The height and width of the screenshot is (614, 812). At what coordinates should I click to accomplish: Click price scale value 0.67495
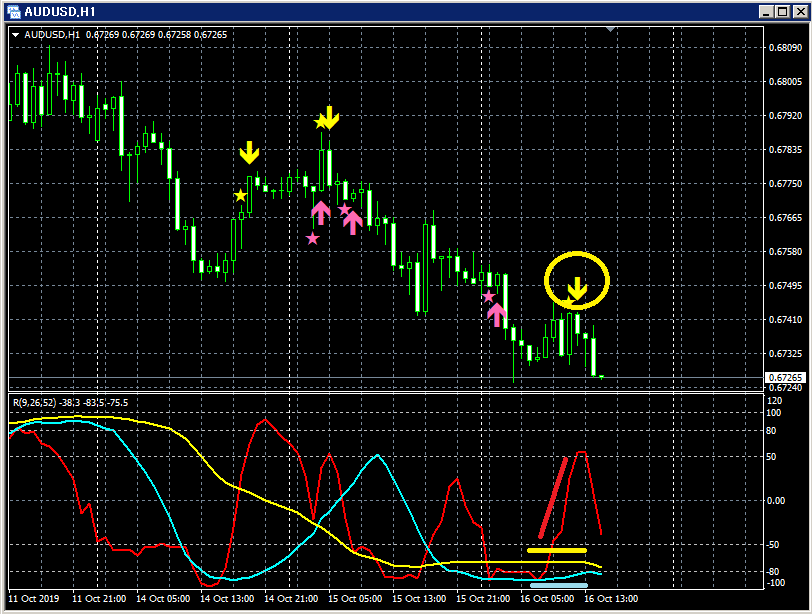click(785, 286)
